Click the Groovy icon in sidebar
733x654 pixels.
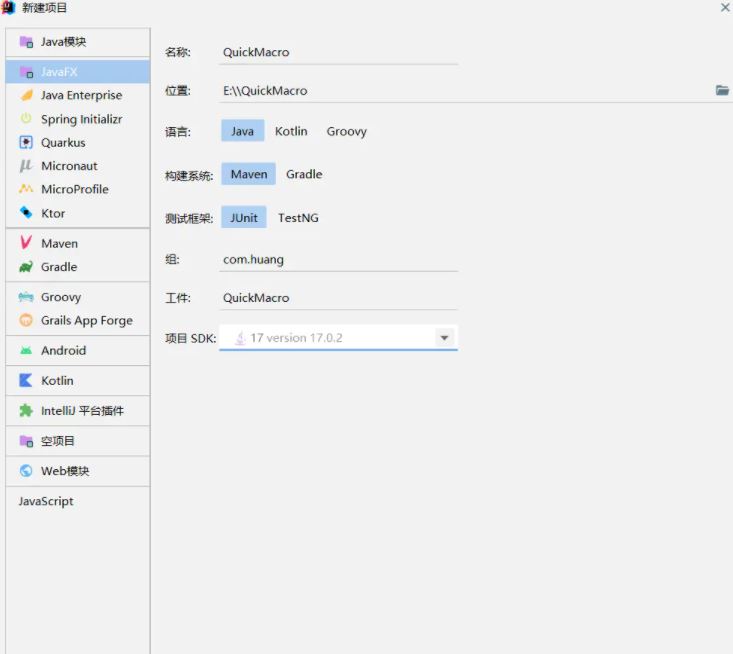pyautogui.click(x=26, y=297)
